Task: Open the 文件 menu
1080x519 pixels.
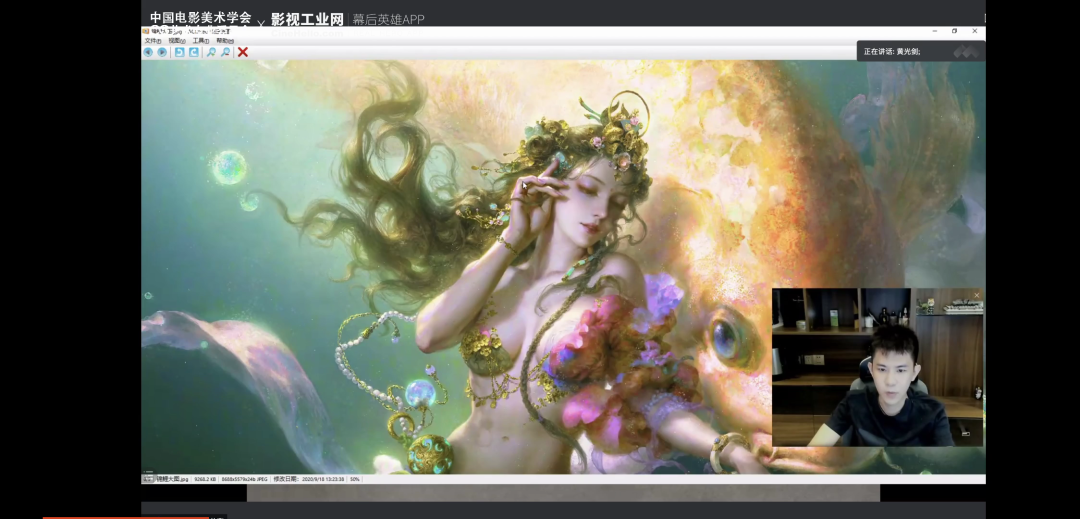Action: [x=153, y=41]
